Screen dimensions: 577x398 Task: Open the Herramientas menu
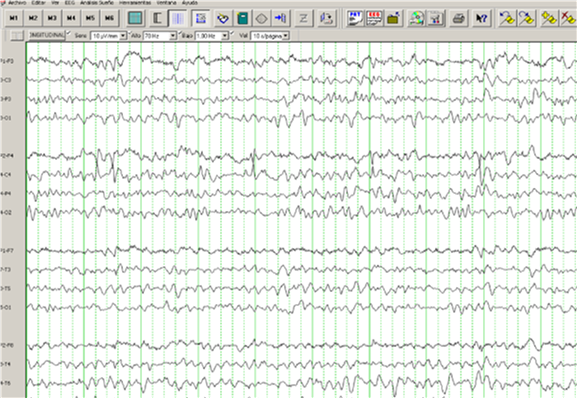coord(135,3)
